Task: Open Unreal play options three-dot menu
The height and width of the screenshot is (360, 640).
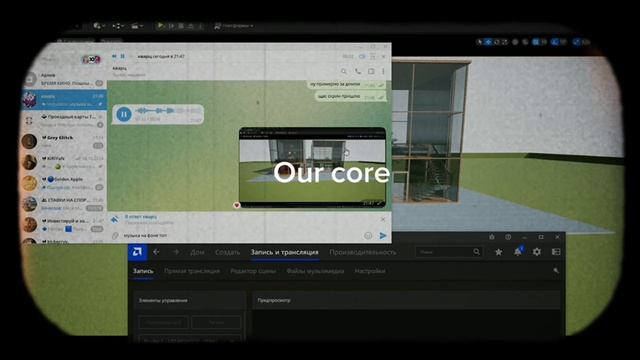Action: click(x=200, y=26)
